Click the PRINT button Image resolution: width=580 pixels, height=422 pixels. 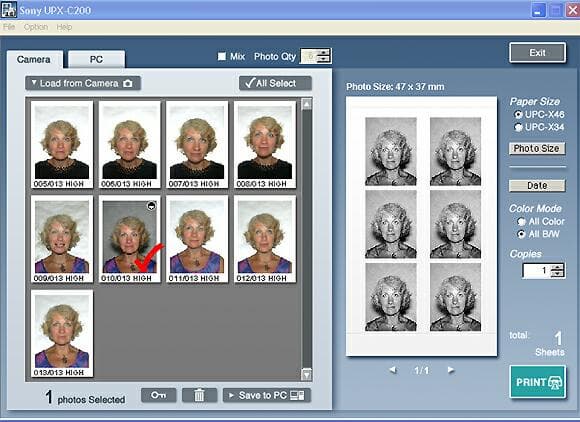click(x=537, y=382)
